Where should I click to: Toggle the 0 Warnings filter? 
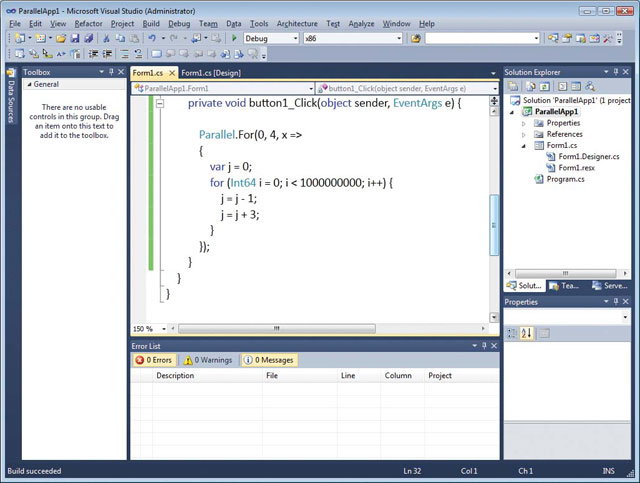point(208,360)
